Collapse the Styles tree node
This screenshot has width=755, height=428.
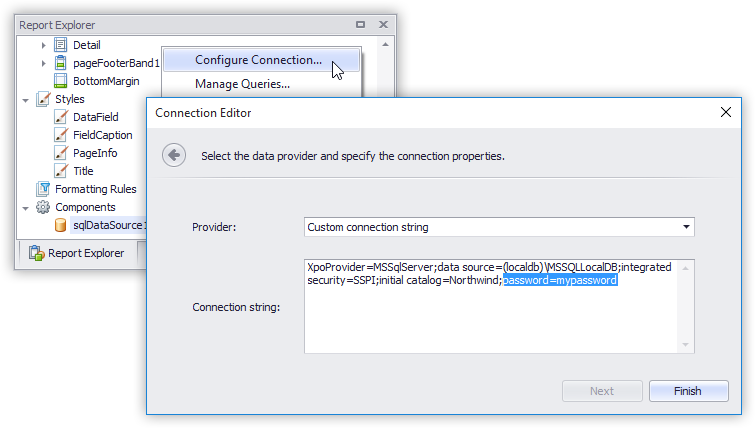tap(26, 99)
